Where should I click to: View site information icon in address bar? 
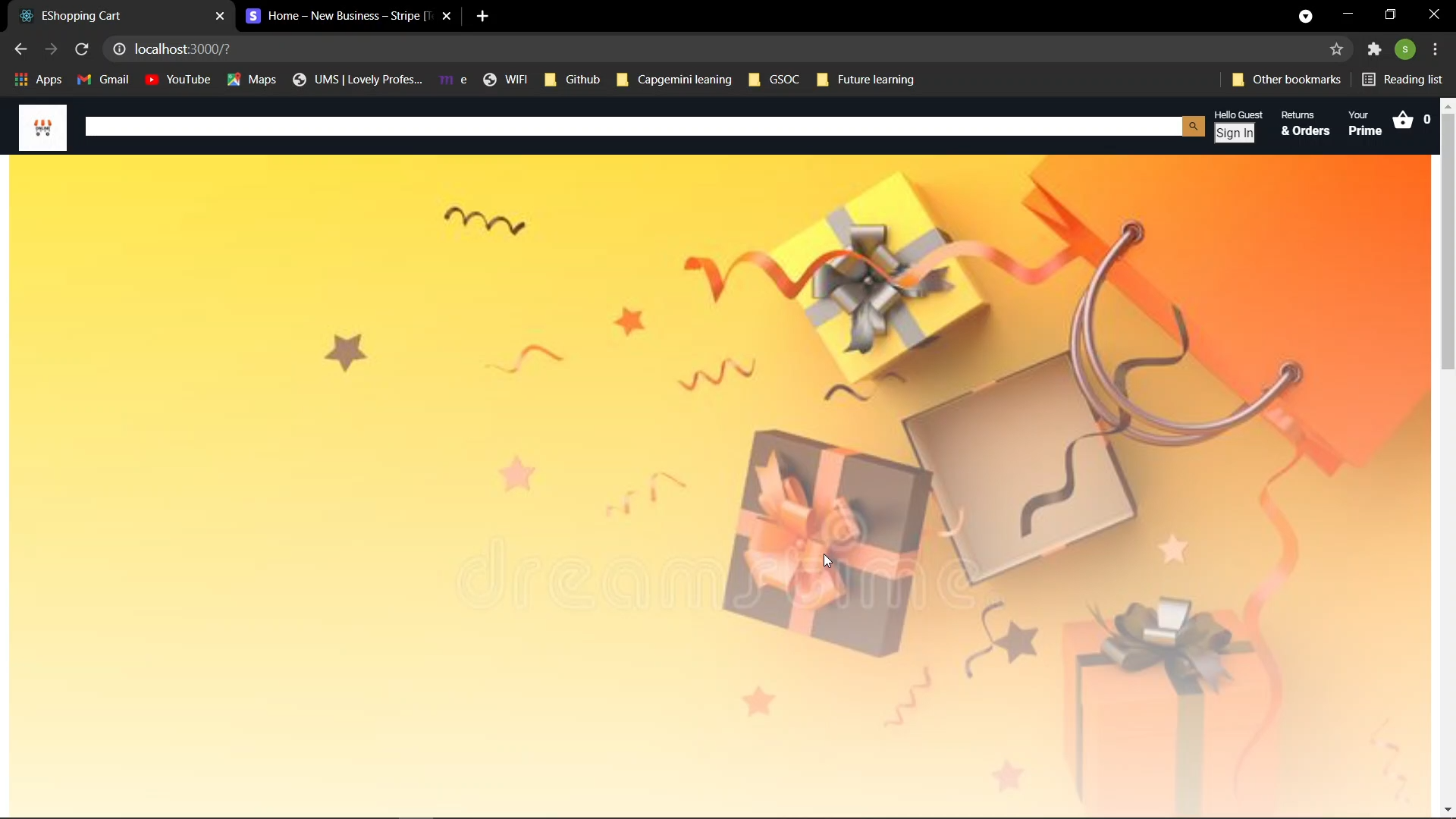[119, 49]
